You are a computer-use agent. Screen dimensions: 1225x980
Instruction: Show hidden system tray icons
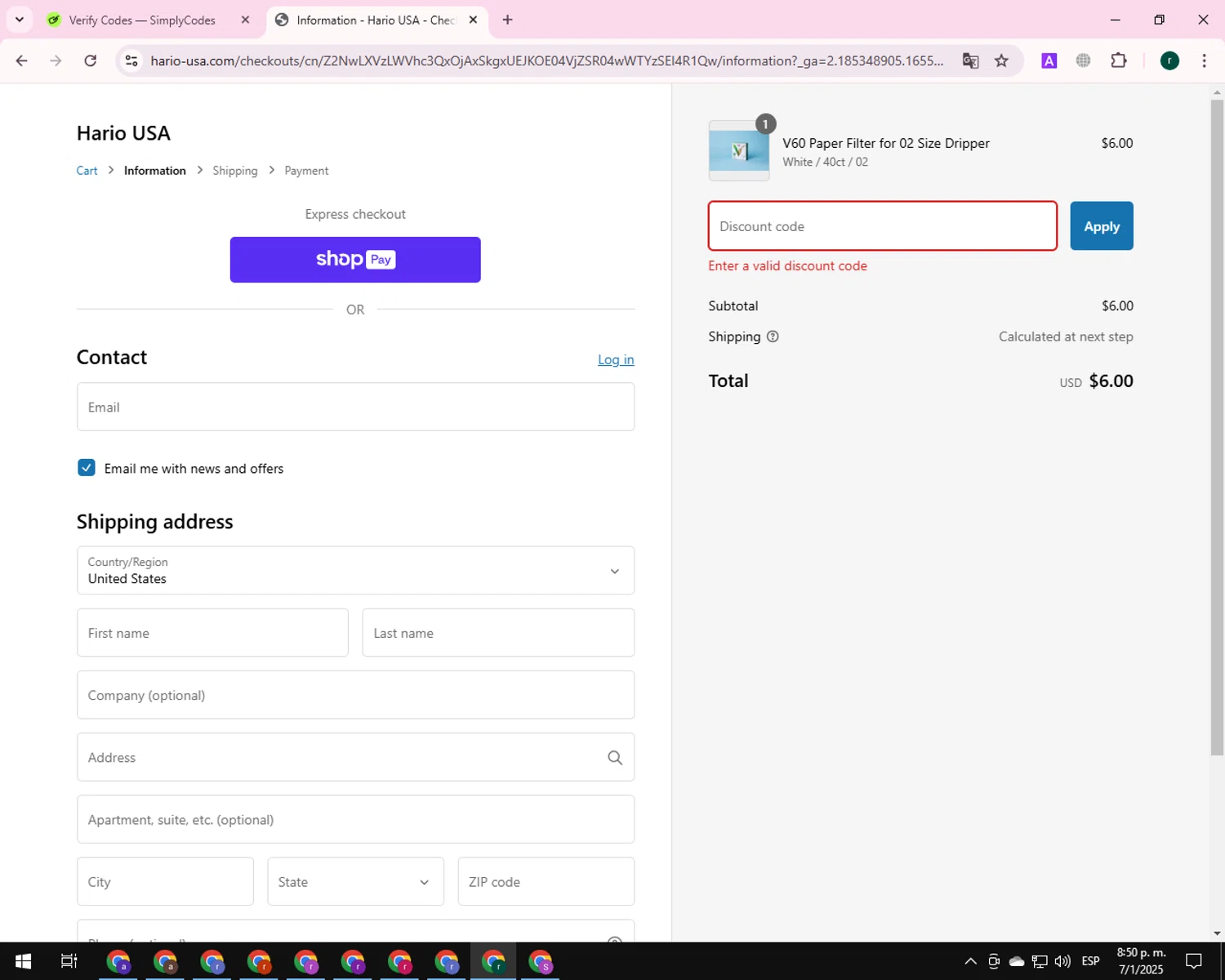pyautogui.click(x=970, y=961)
